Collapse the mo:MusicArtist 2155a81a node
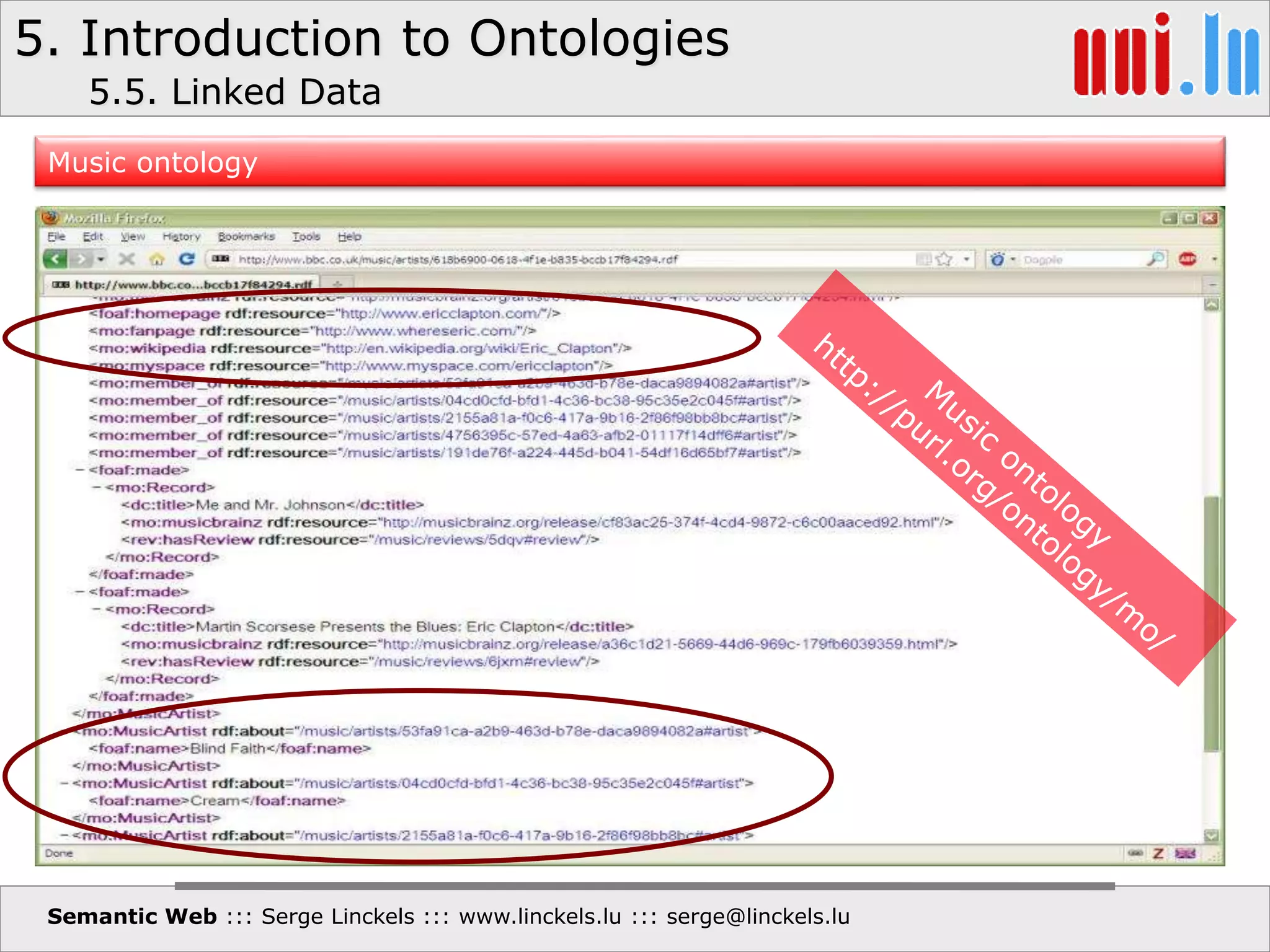 tap(64, 835)
